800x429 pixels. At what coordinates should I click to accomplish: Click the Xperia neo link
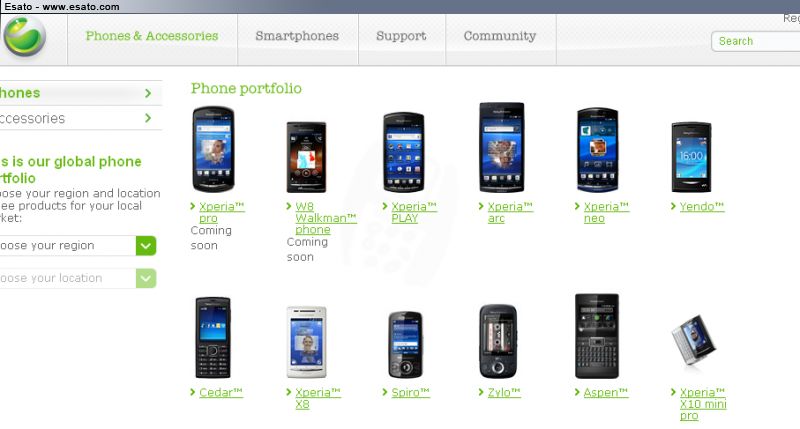pyautogui.click(x=606, y=212)
